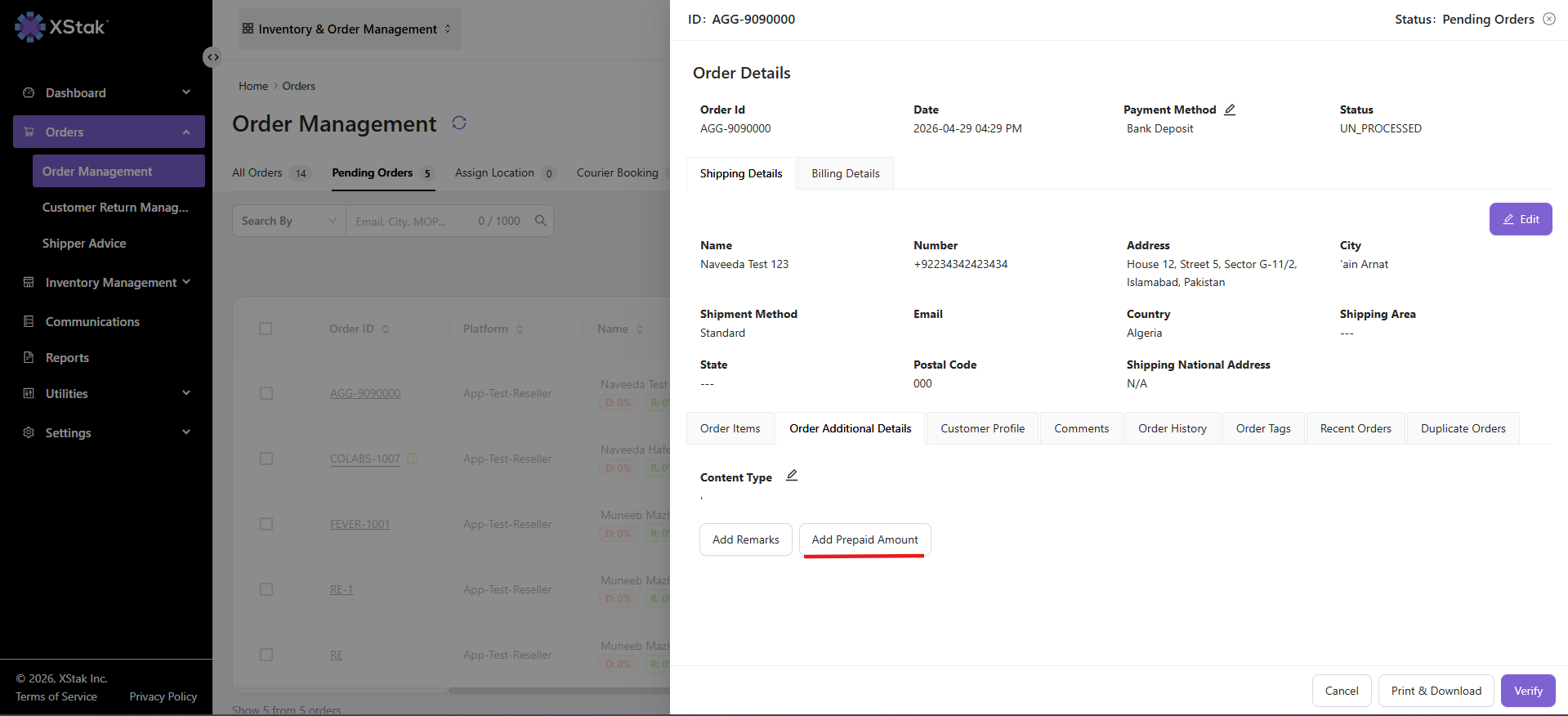Click the Communications sidebar icon

(29, 321)
